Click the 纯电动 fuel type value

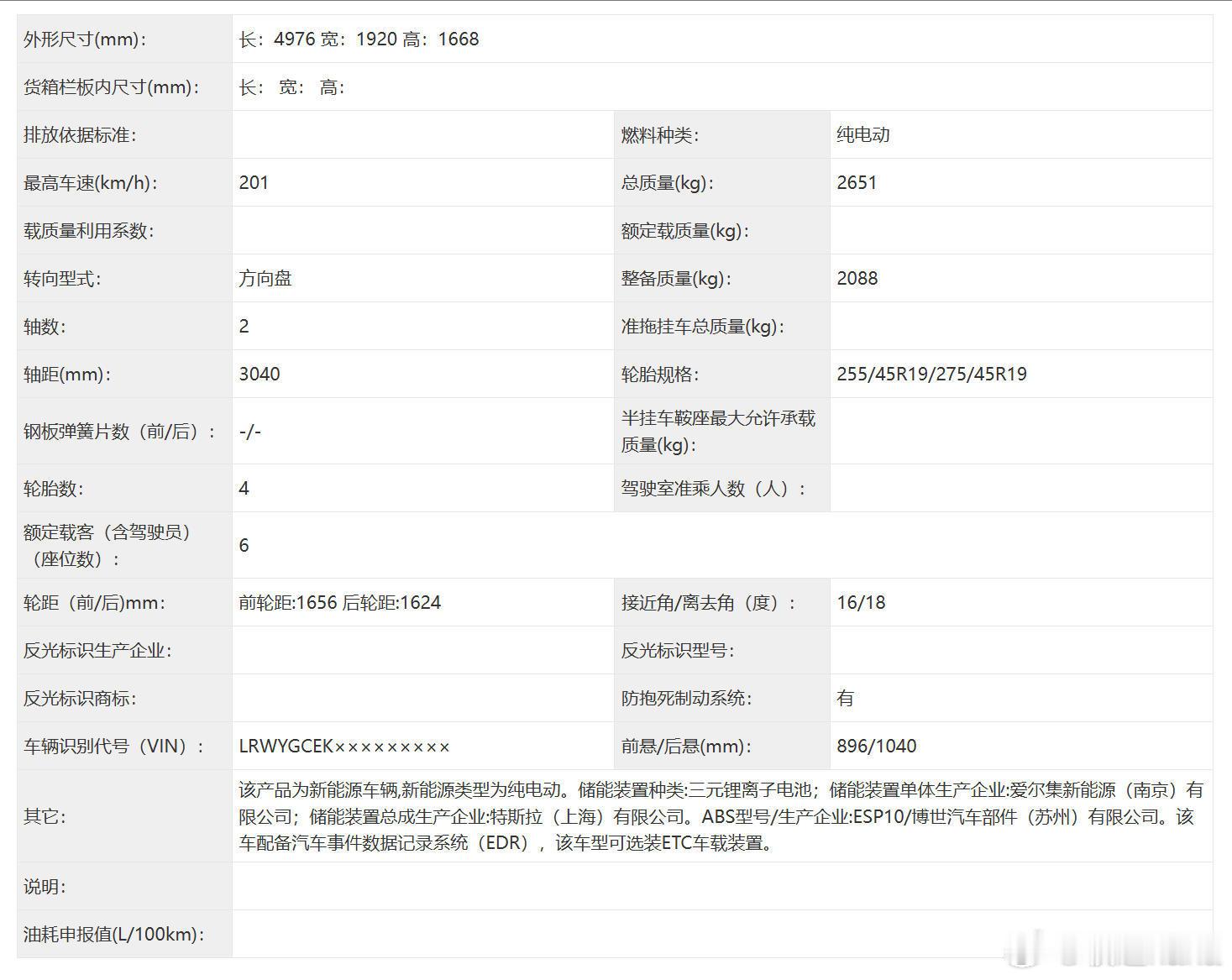click(863, 134)
